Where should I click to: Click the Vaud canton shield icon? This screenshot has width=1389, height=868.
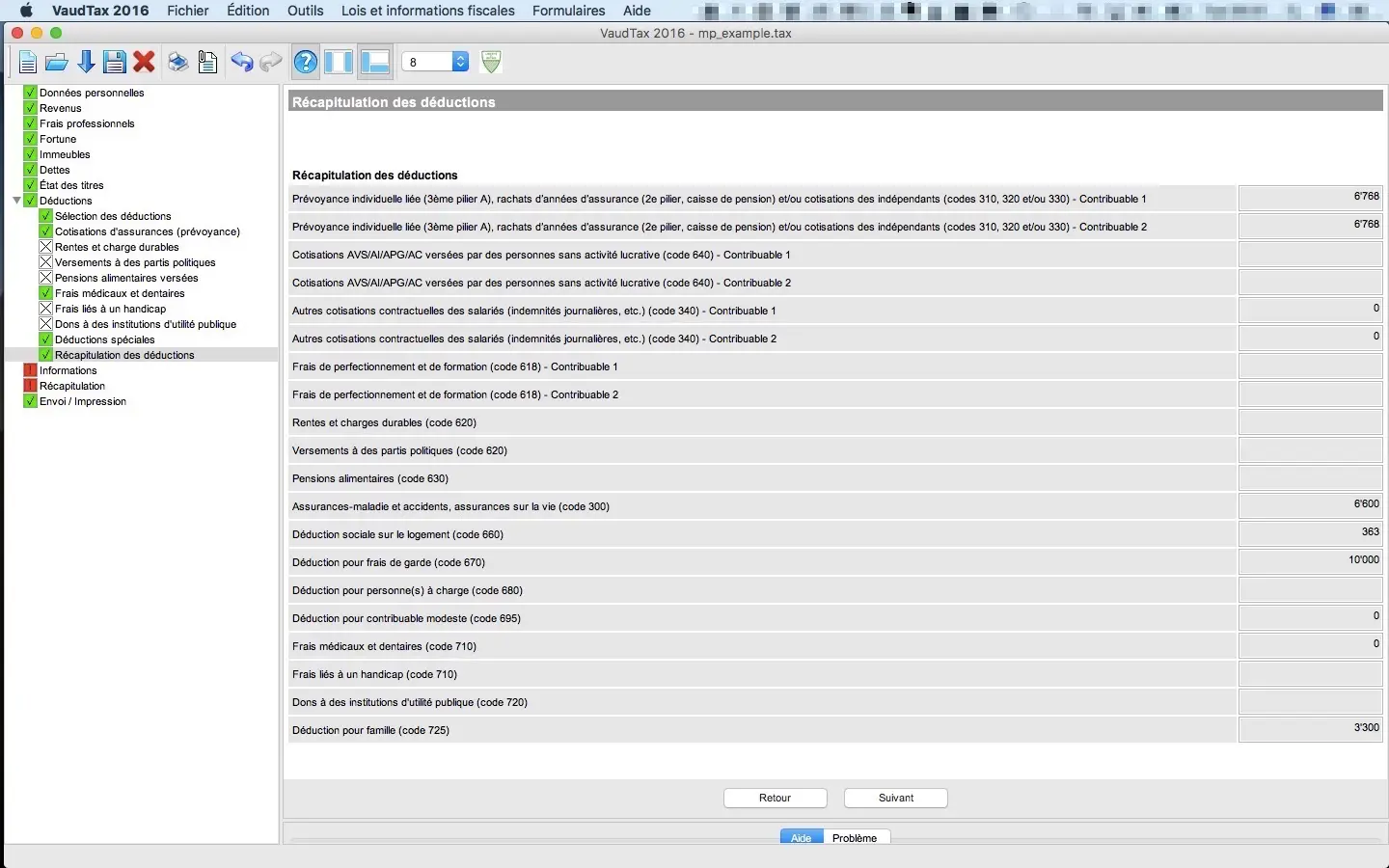pyautogui.click(x=491, y=62)
